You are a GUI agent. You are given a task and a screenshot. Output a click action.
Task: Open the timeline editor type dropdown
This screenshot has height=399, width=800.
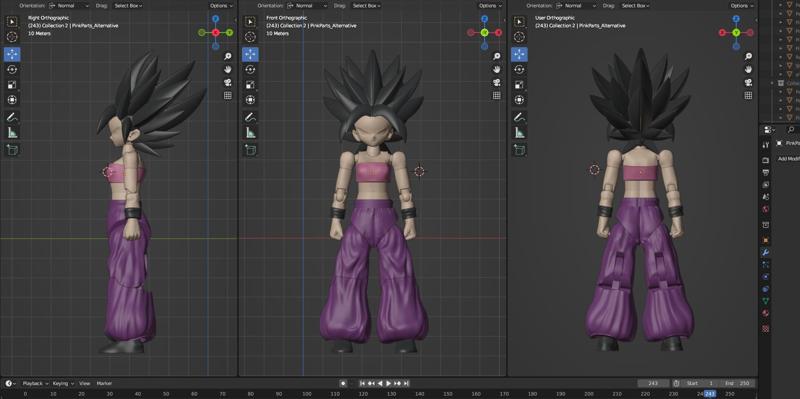pyautogui.click(x=10, y=383)
